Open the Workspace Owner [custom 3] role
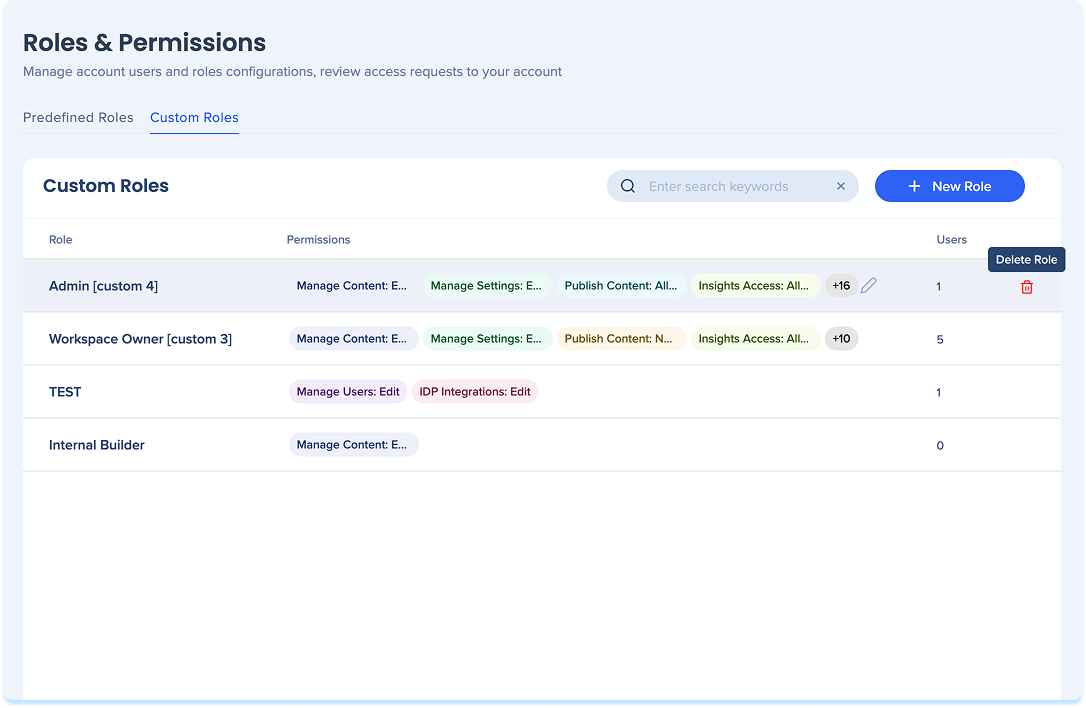Screen dimensions: 1086x708 pos(140,339)
